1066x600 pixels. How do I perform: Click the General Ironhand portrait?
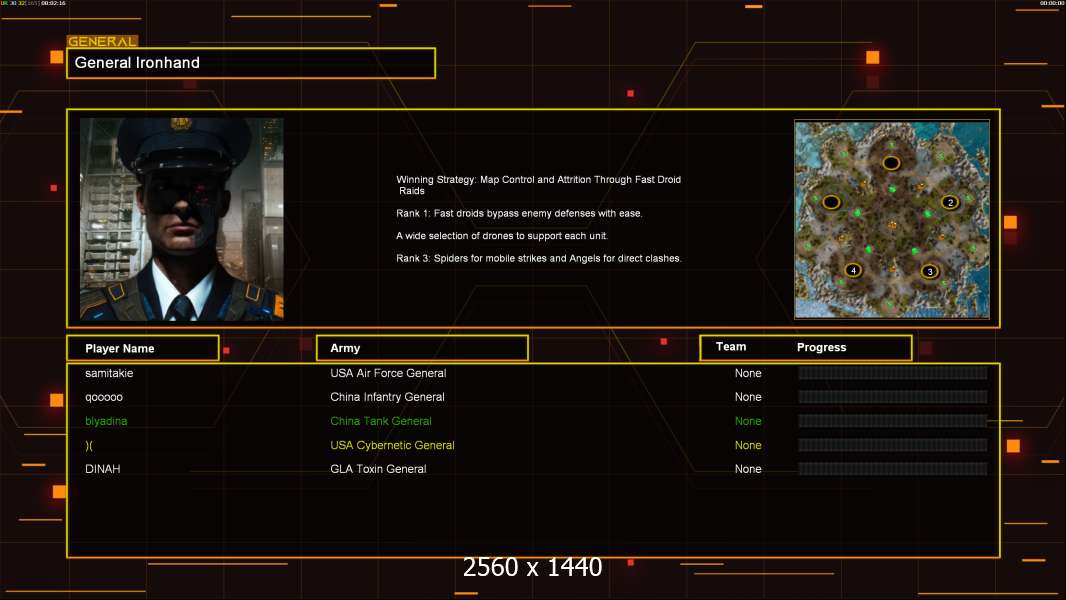coord(181,219)
